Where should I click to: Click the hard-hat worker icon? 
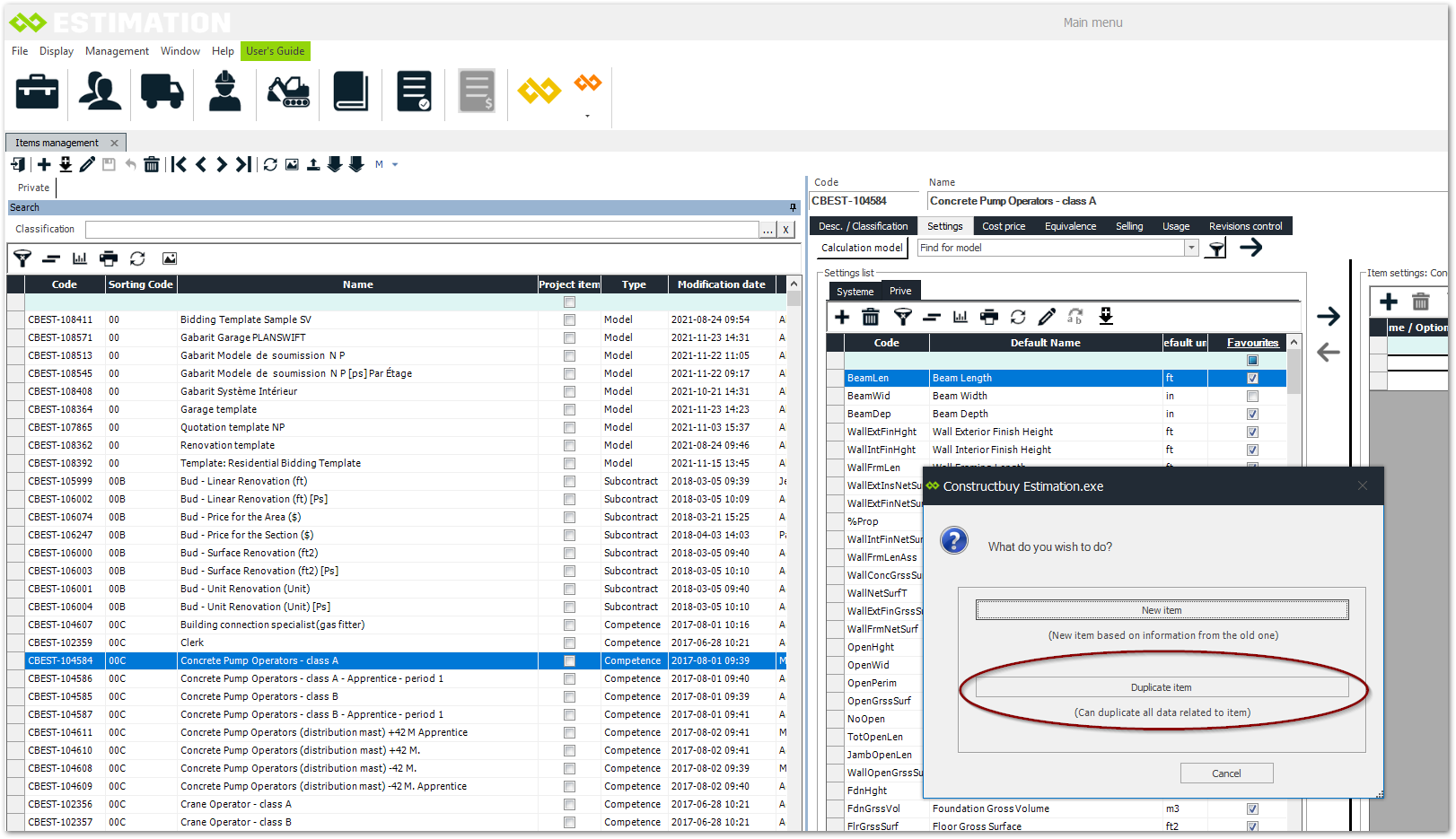[x=224, y=92]
